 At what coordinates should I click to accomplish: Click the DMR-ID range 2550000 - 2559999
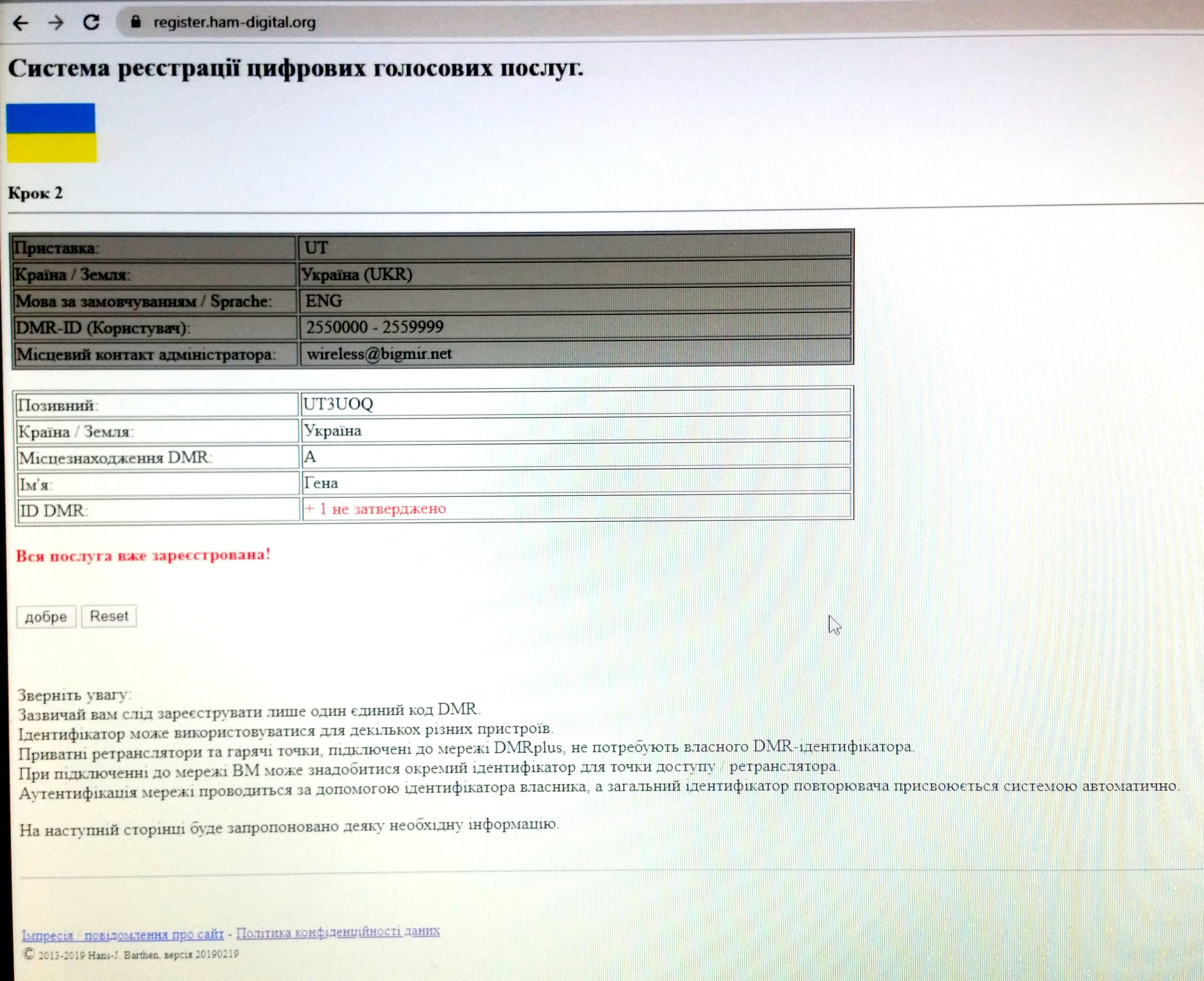(x=375, y=327)
